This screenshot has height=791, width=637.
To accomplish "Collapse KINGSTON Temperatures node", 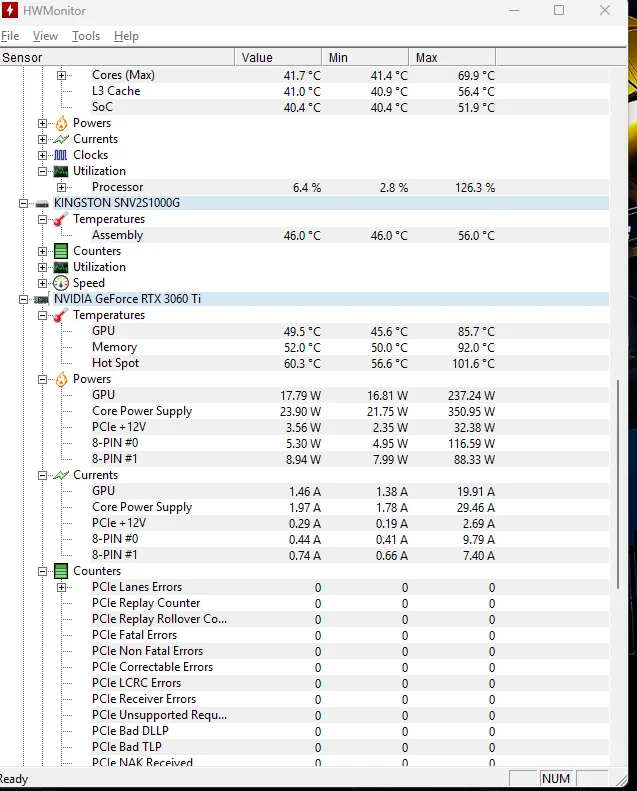I will (42, 219).
